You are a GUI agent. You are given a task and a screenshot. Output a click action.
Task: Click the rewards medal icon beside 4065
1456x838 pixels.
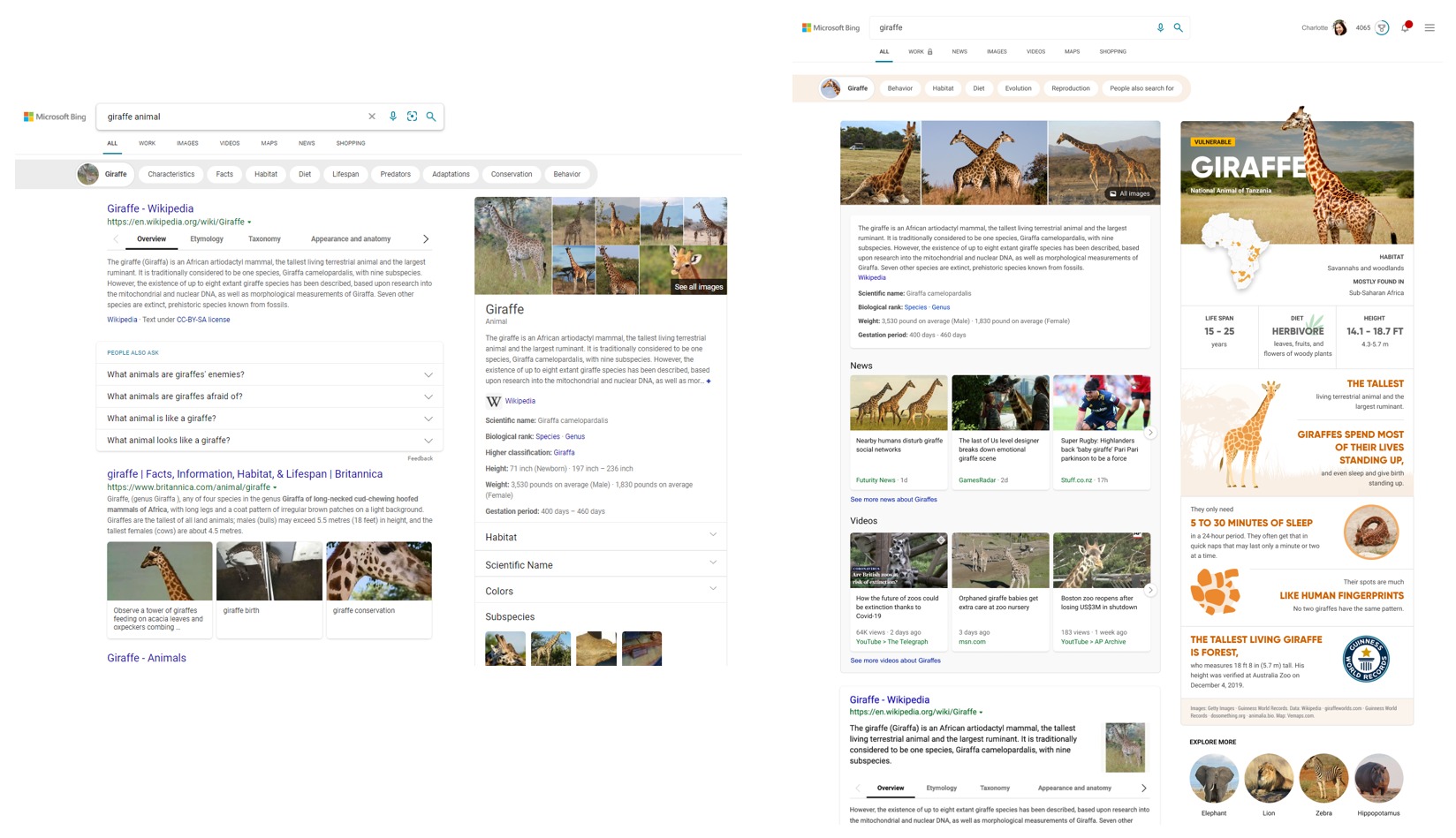1383,28
